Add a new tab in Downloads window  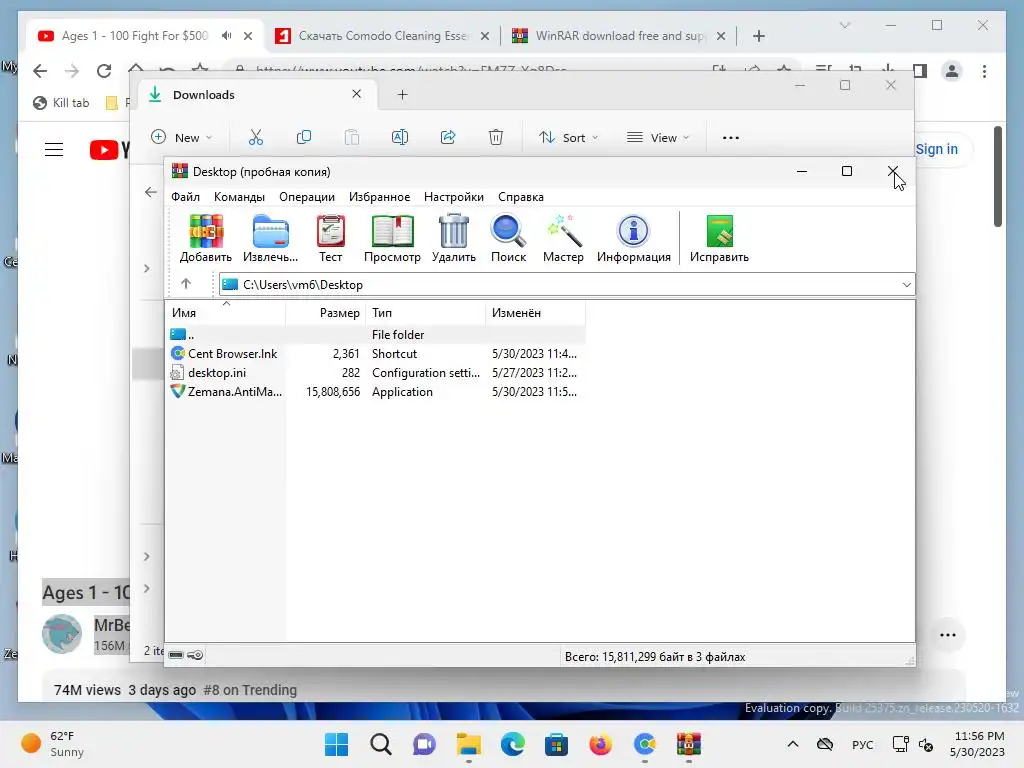(x=402, y=95)
